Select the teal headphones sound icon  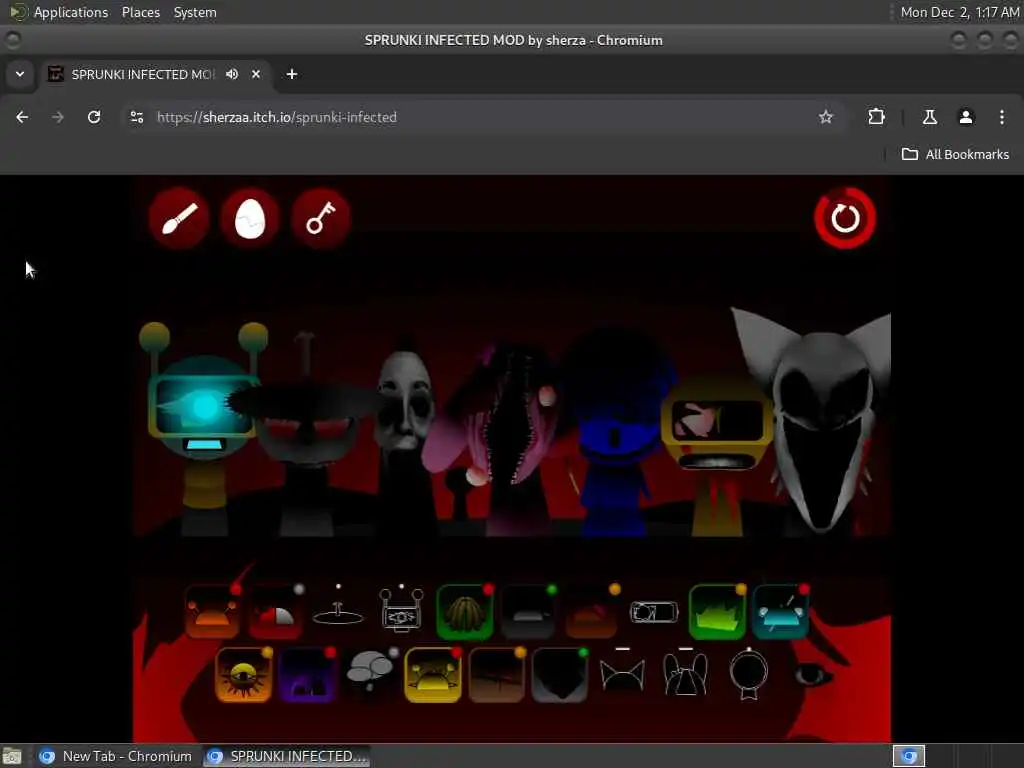coord(780,612)
